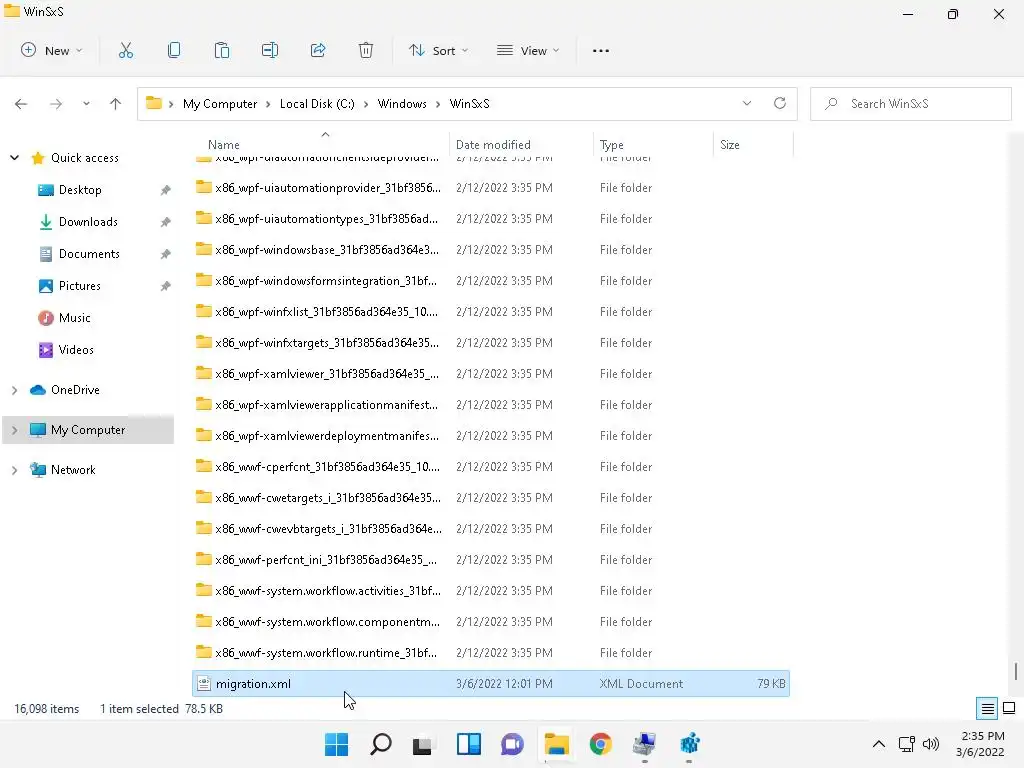Click the vertical scrollbar thumb
Image resolution: width=1024 pixels, height=768 pixels.
1016,671
